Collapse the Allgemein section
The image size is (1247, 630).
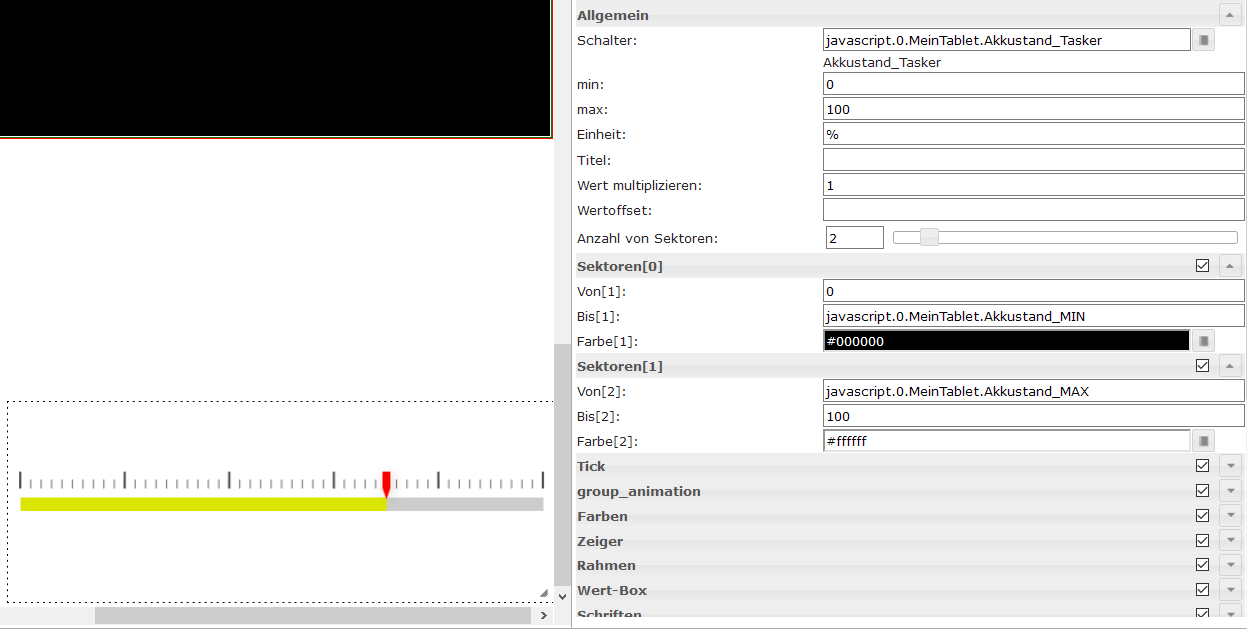[x=1230, y=15]
